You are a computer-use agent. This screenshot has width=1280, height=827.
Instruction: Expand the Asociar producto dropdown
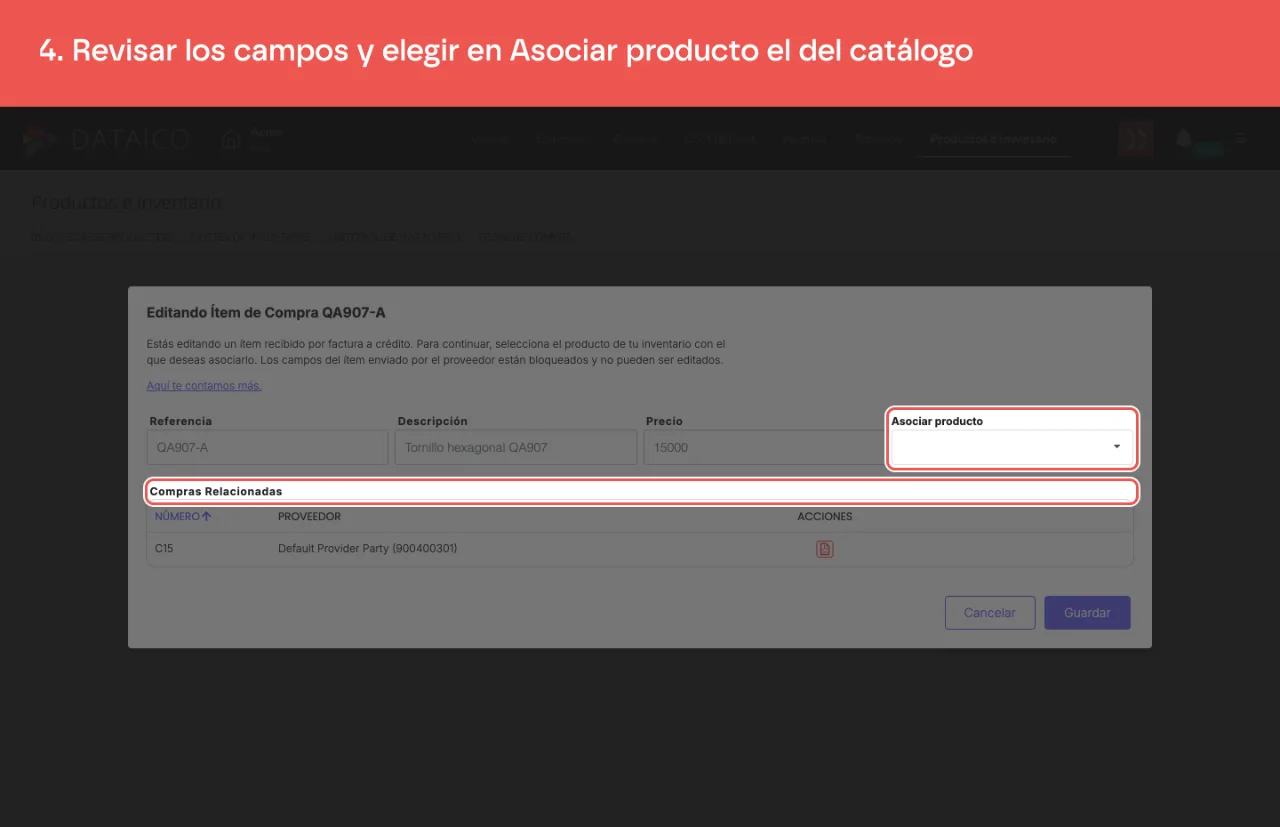[x=1012, y=447]
